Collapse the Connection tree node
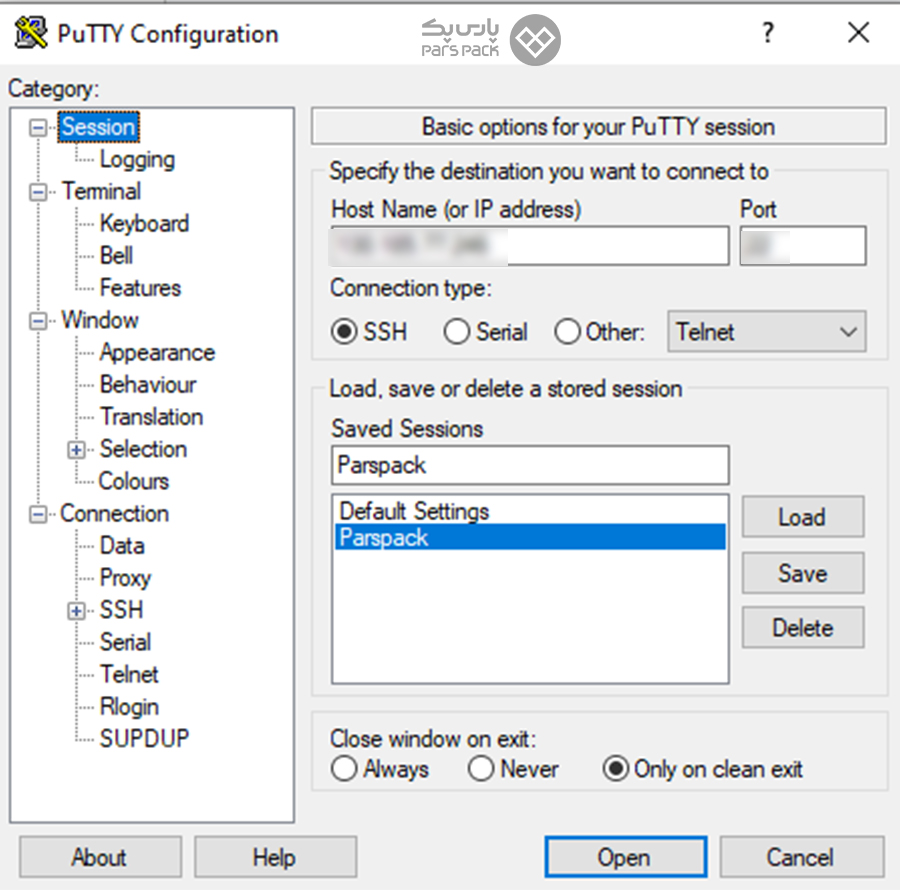Image resolution: width=900 pixels, height=890 pixels. tap(38, 514)
